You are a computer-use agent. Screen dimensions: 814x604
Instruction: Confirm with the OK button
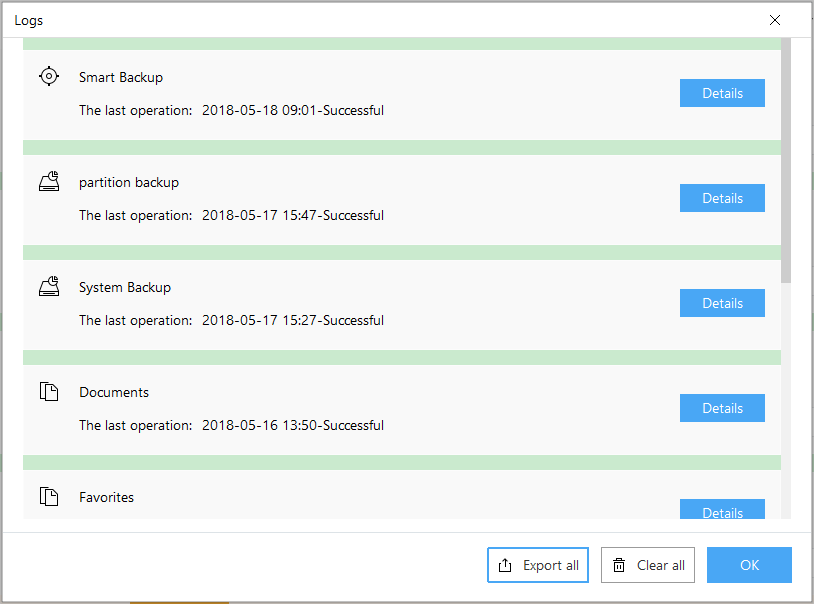pos(749,565)
